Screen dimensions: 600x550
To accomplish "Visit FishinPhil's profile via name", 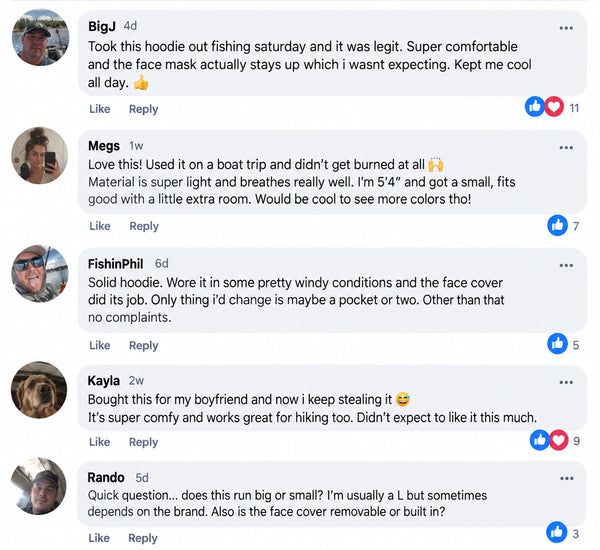I will click(x=116, y=264).
